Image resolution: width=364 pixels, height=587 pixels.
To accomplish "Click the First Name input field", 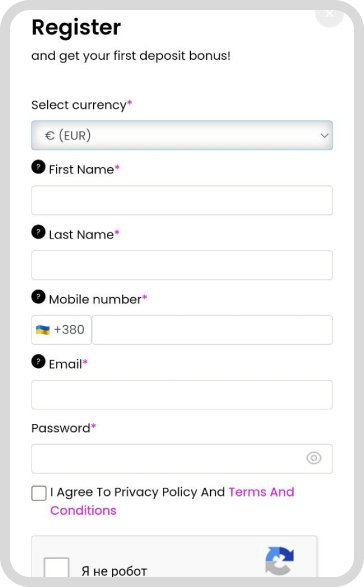I will coord(182,200).
